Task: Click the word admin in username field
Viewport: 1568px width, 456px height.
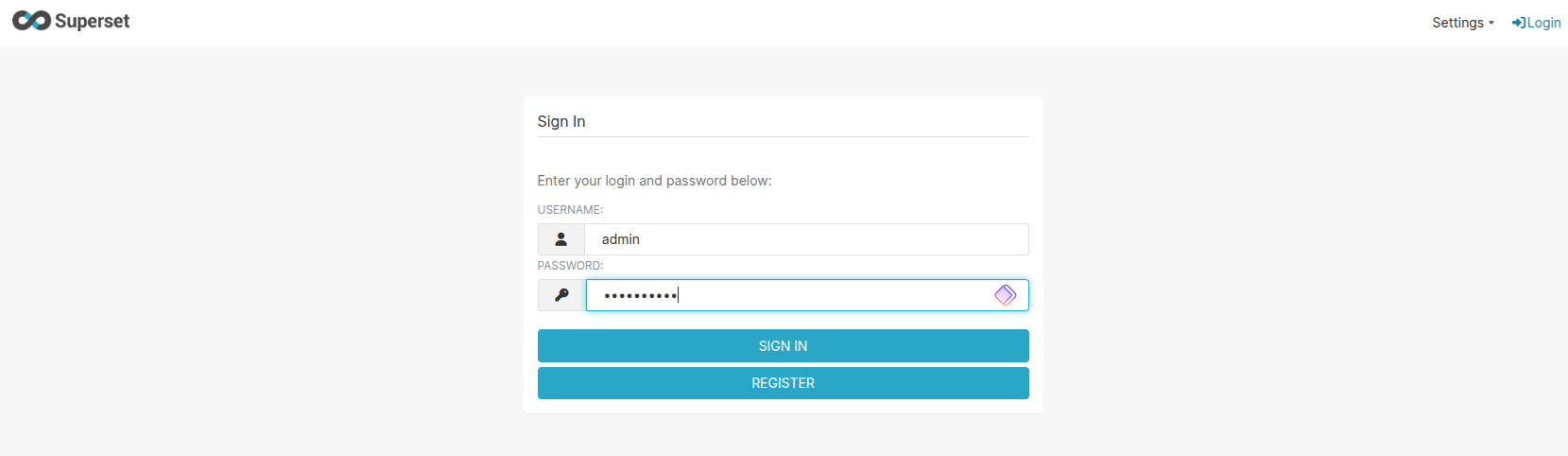Action: pos(621,239)
